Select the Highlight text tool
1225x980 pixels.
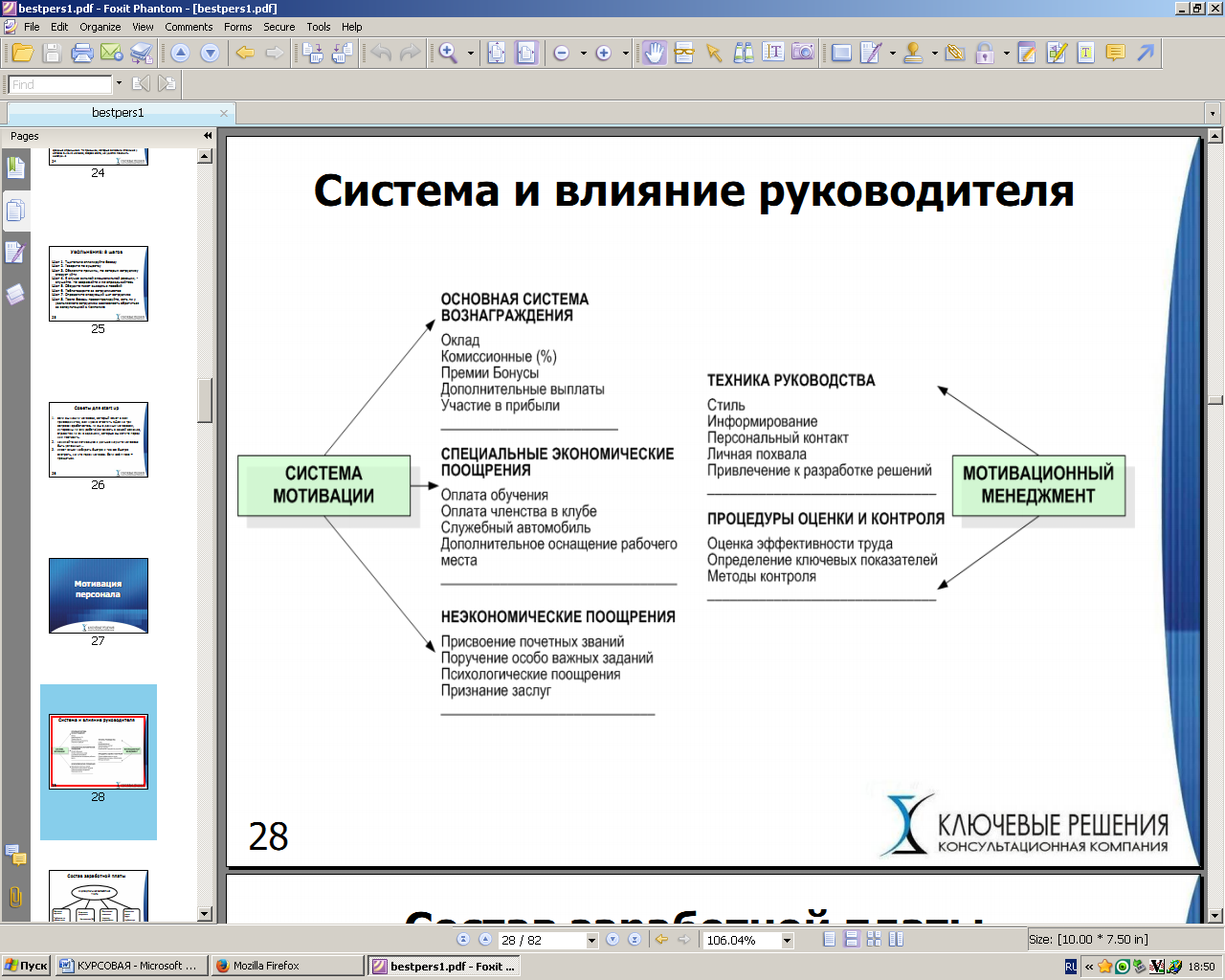tap(1086, 54)
